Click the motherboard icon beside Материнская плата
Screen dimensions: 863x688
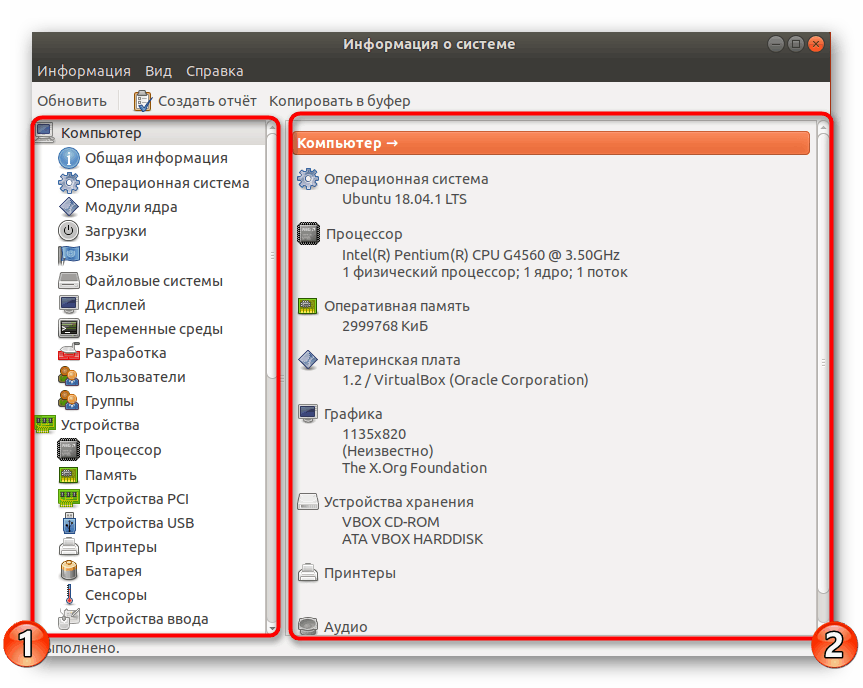(x=308, y=360)
